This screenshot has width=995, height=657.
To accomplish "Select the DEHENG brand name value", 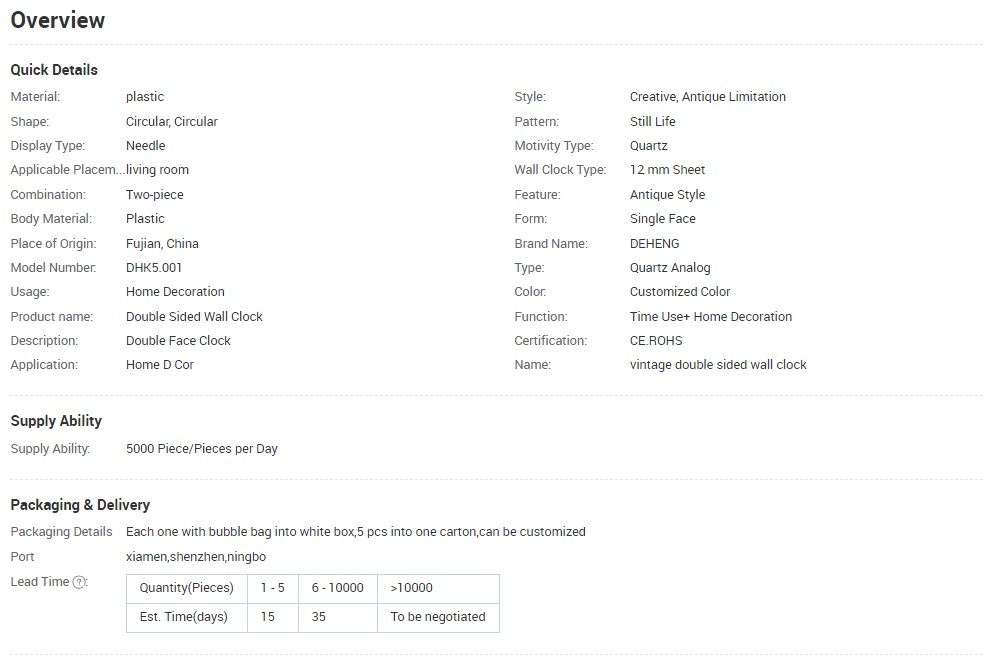I will coord(654,243).
